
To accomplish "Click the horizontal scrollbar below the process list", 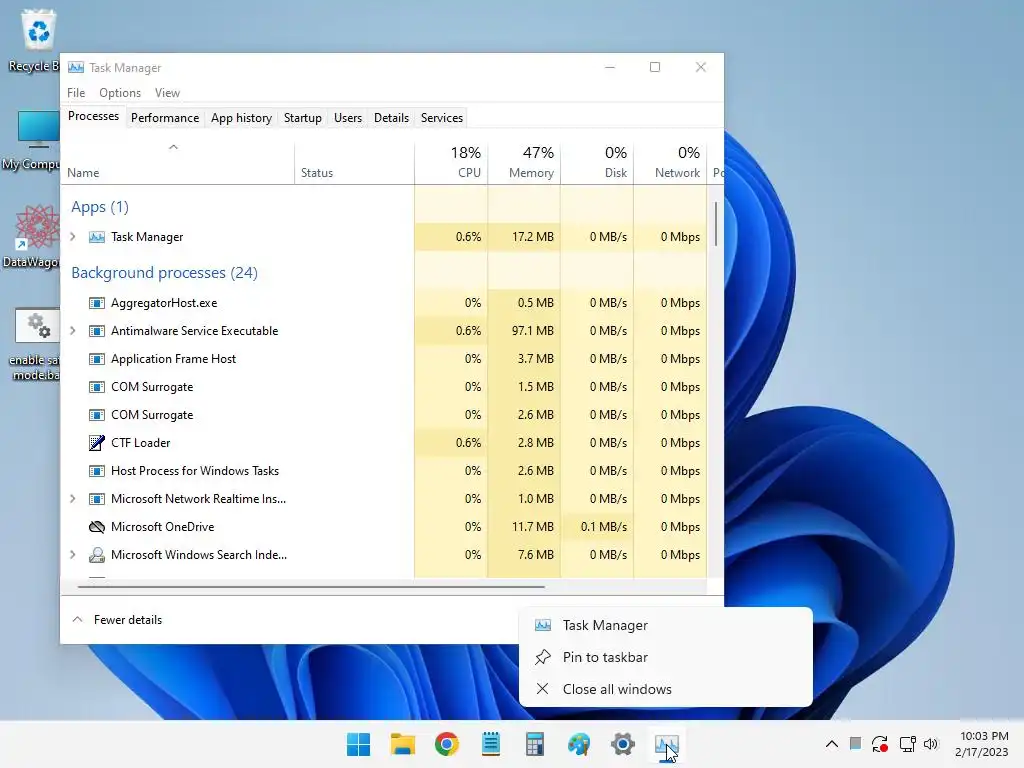I will tap(311, 587).
